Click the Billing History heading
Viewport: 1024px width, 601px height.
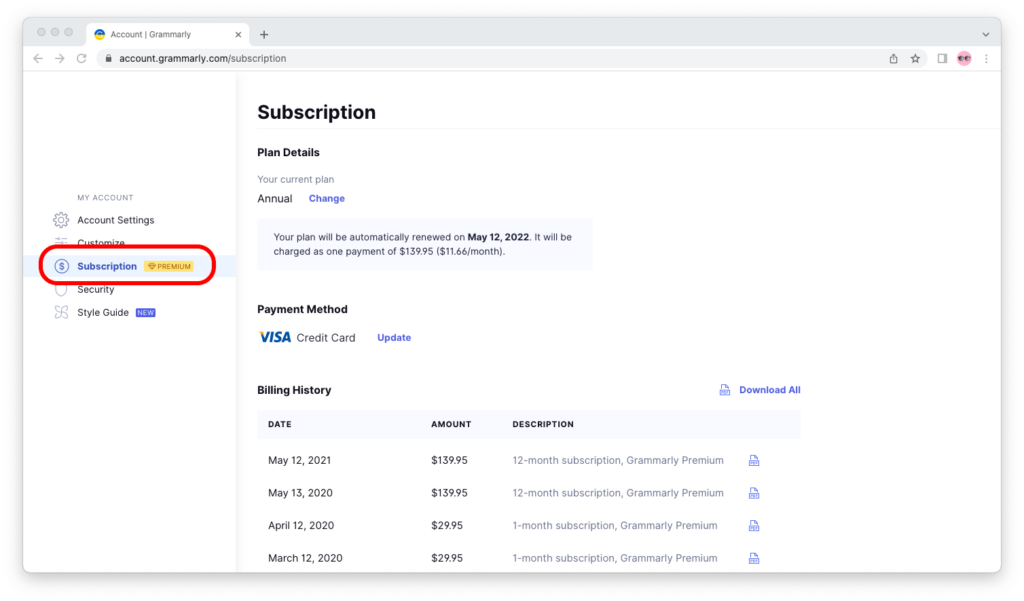[x=294, y=390]
